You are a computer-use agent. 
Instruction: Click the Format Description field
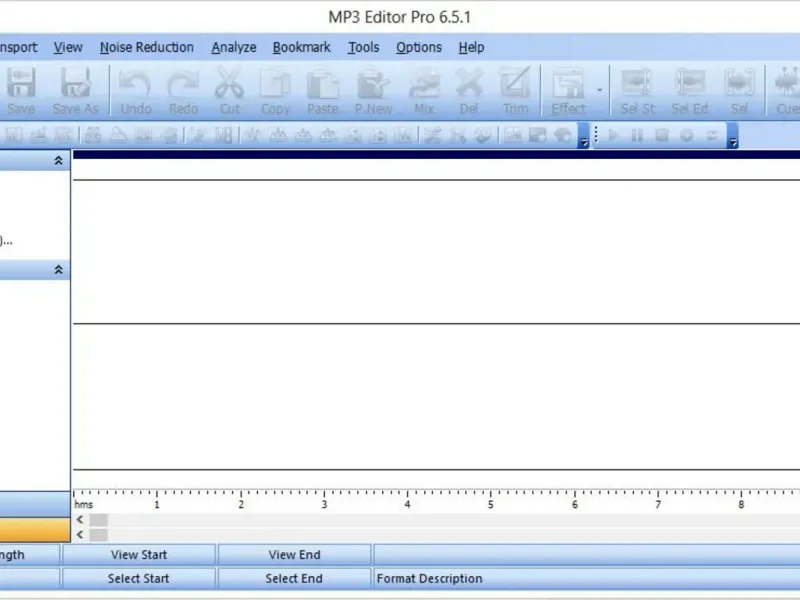pyautogui.click(x=587, y=578)
